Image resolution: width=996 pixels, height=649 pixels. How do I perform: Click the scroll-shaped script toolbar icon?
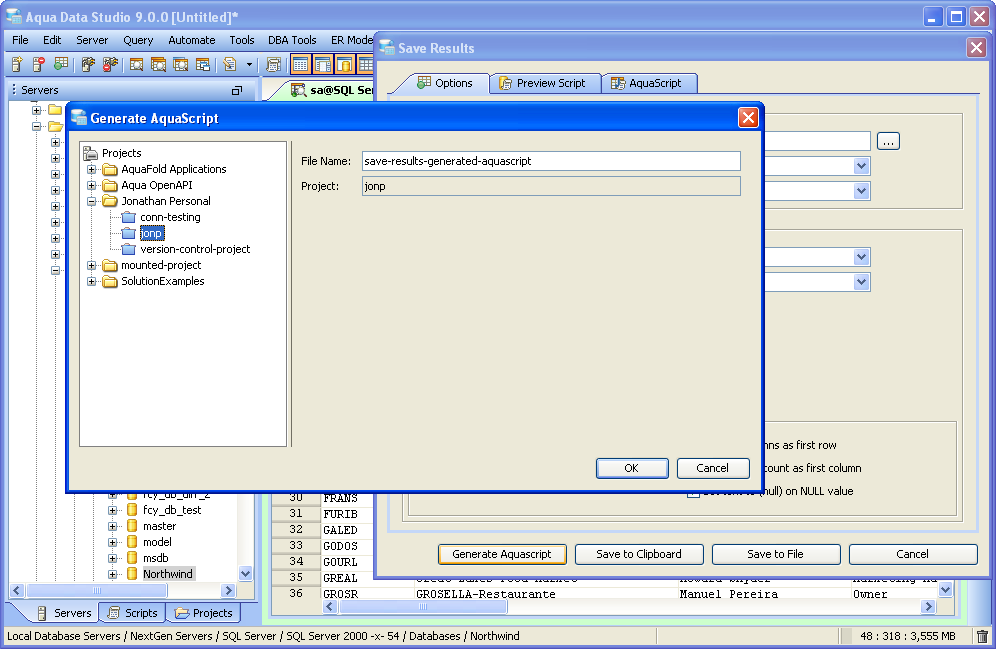point(273,64)
